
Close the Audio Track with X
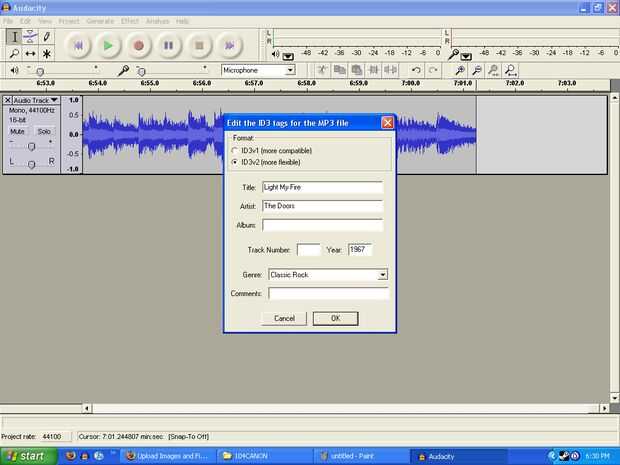pos(8,100)
